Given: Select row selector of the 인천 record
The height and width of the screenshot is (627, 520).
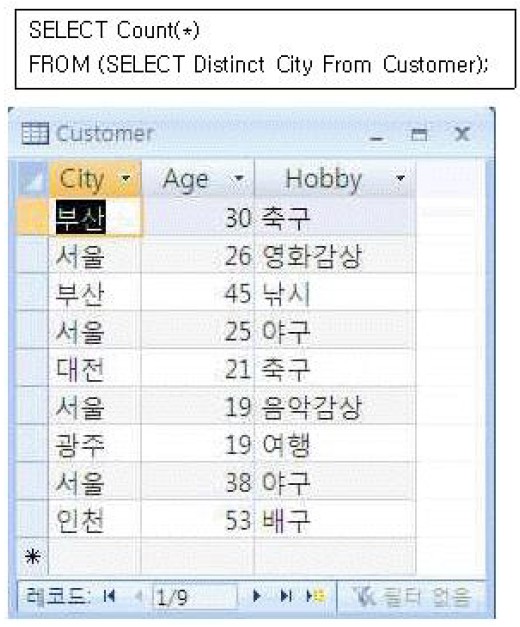Looking at the screenshot, I should click(x=33, y=519).
